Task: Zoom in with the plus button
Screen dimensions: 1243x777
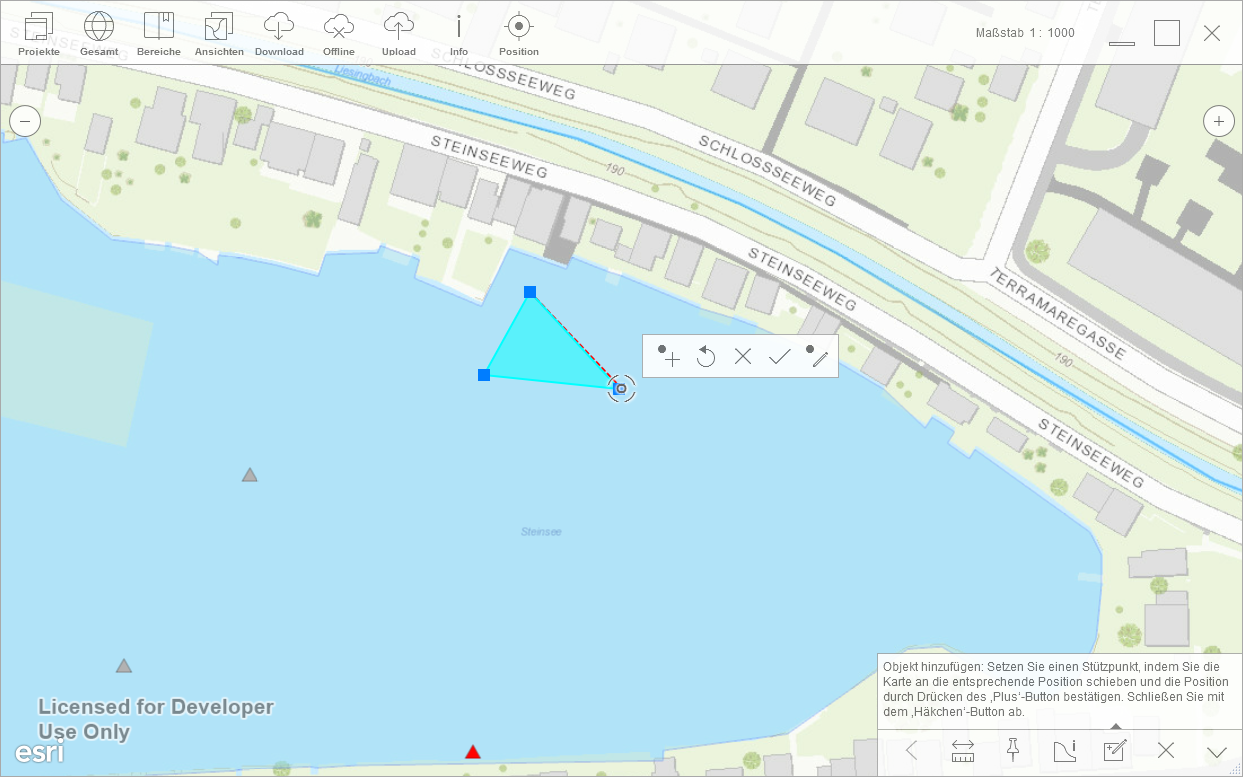Action: (1218, 122)
